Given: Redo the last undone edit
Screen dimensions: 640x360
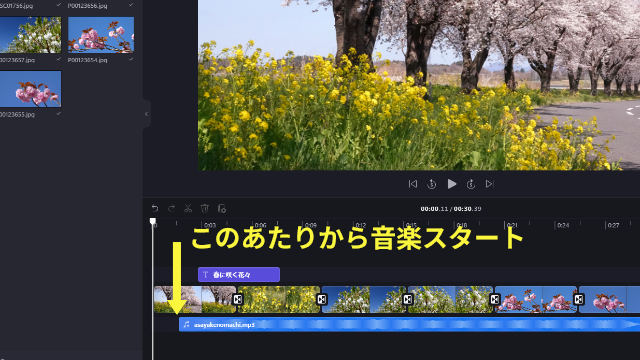Looking at the screenshot, I should pyautogui.click(x=171, y=209).
